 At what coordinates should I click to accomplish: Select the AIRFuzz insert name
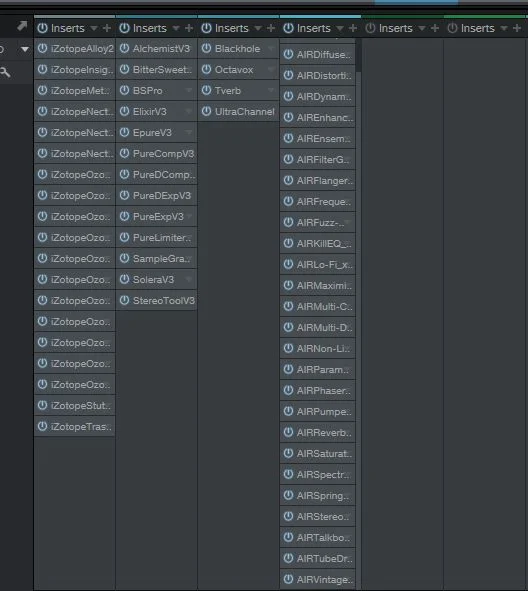point(321,223)
